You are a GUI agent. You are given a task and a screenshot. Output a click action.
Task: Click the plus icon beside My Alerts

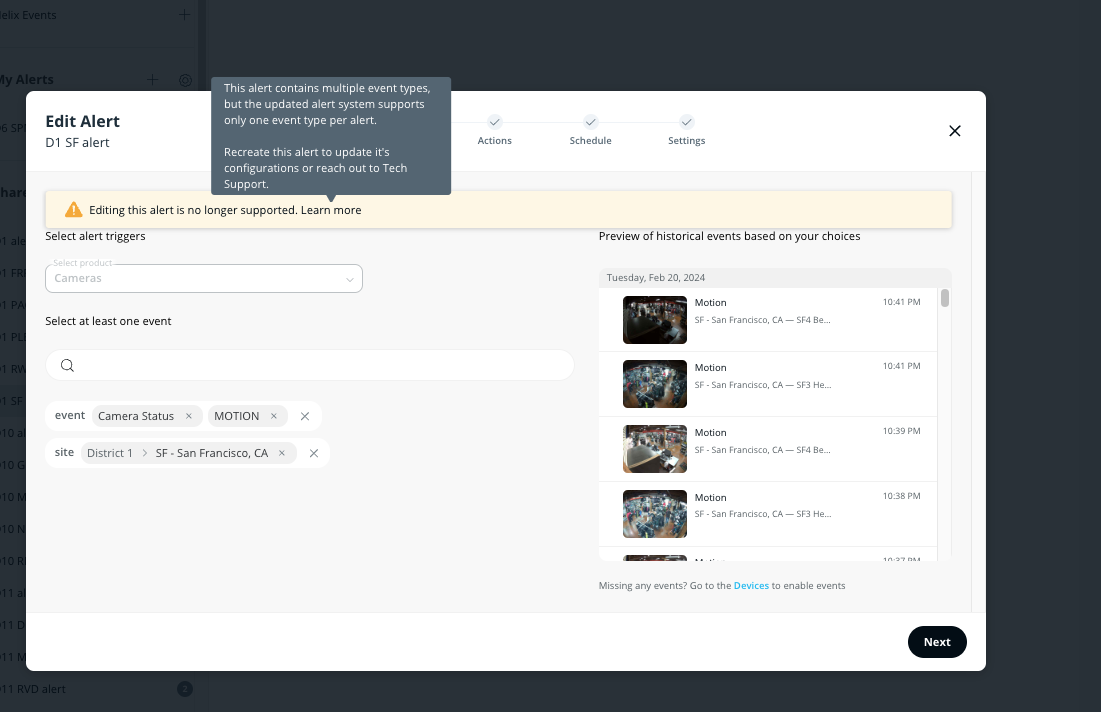point(153,80)
